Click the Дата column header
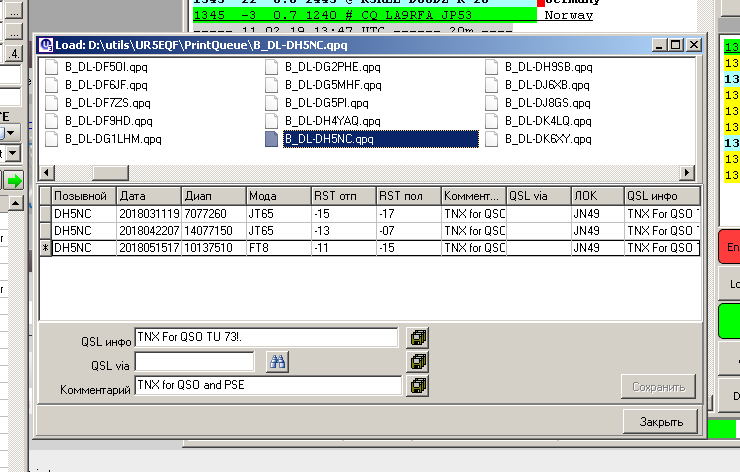740x472 pixels. (148, 196)
